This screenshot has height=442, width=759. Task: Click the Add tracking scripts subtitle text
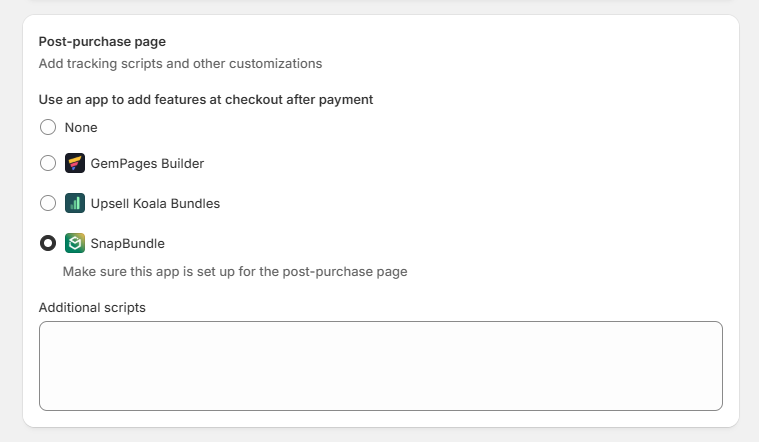180,63
